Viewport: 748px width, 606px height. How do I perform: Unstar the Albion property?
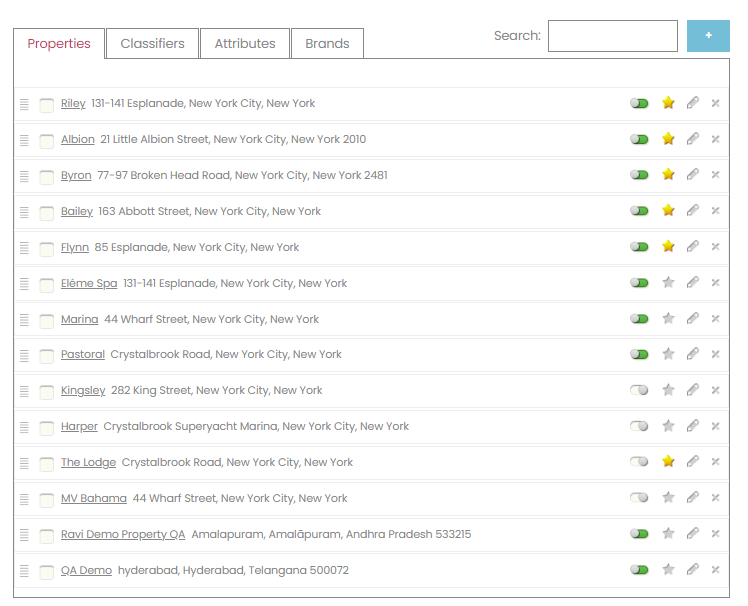click(x=668, y=139)
